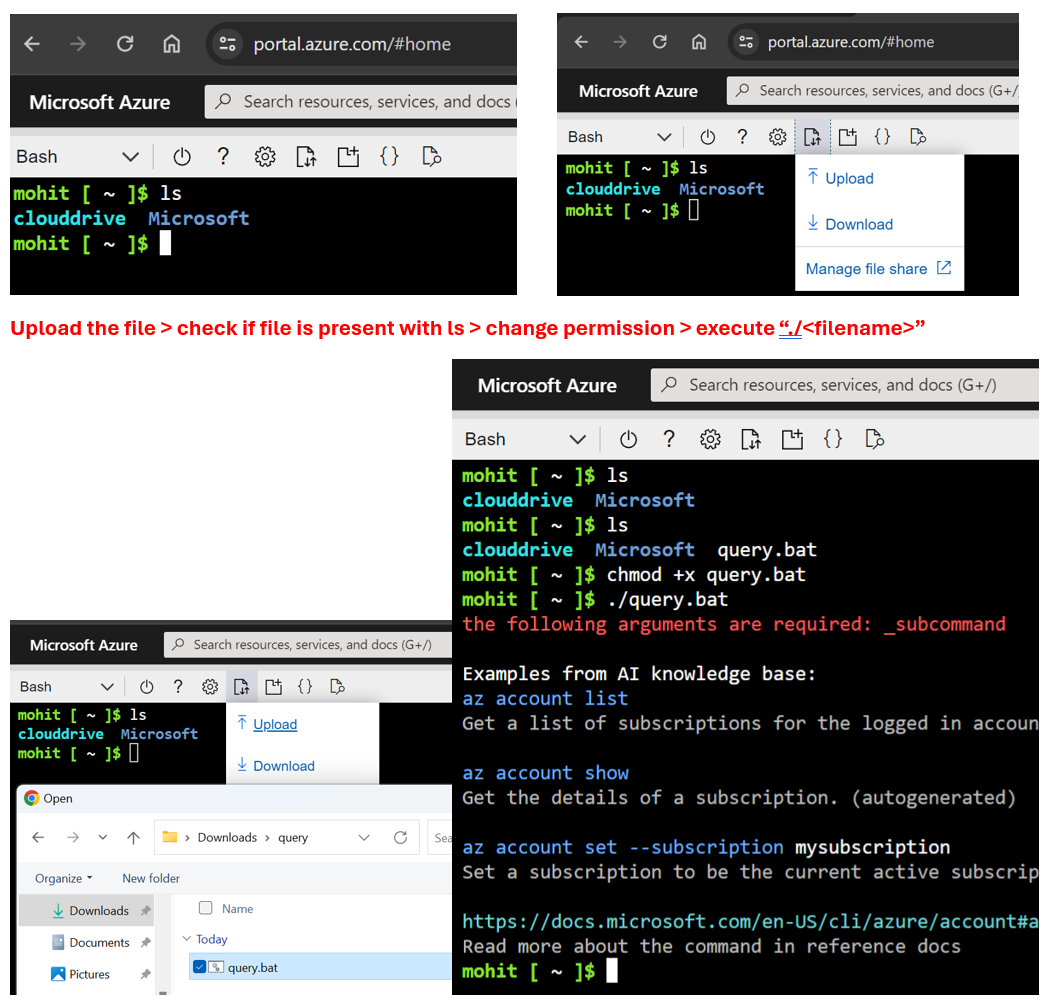Click home icon in top-right screenshot browser
The image size is (1048, 1005).
[698, 42]
